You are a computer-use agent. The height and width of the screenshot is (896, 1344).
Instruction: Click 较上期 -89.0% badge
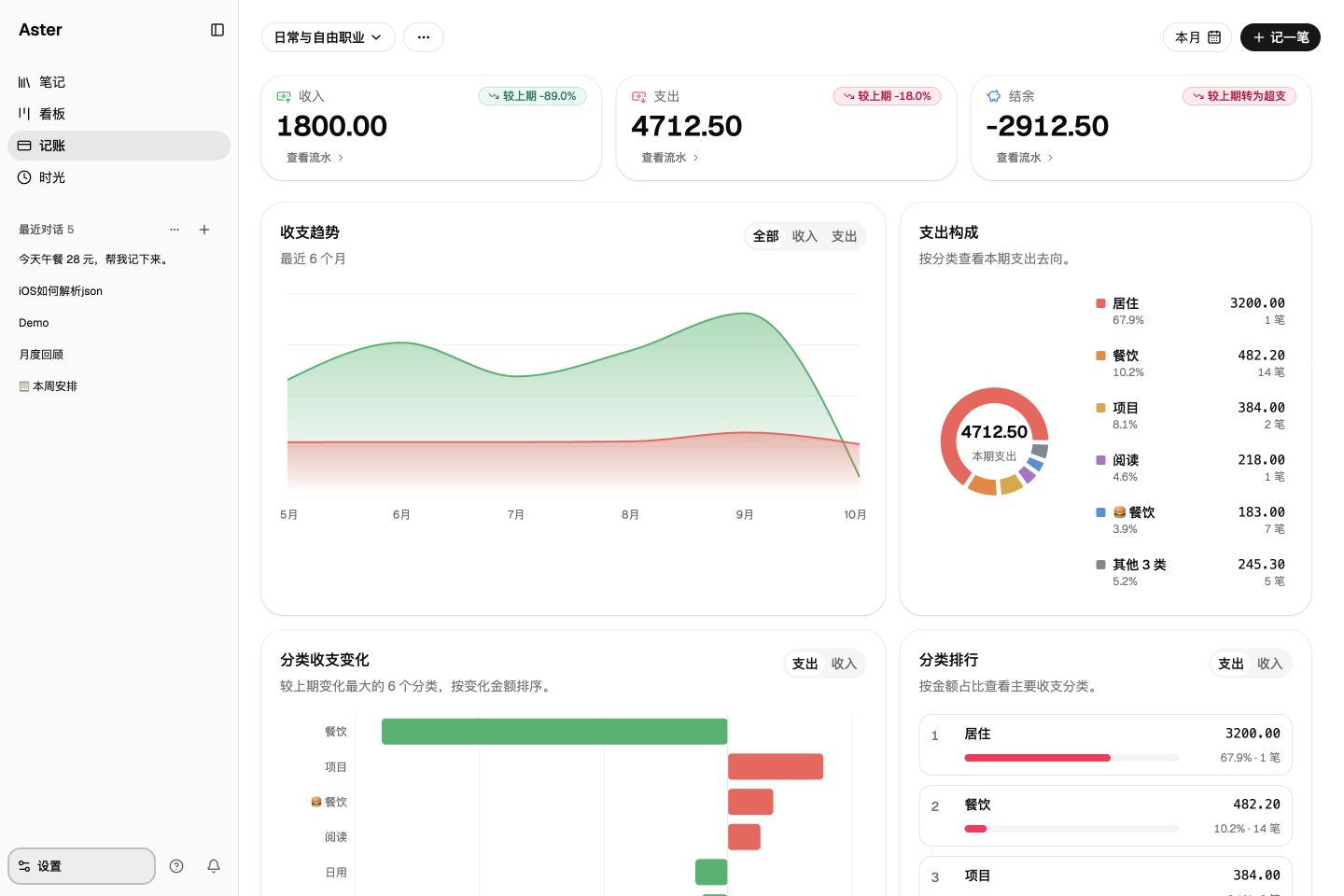click(532, 96)
